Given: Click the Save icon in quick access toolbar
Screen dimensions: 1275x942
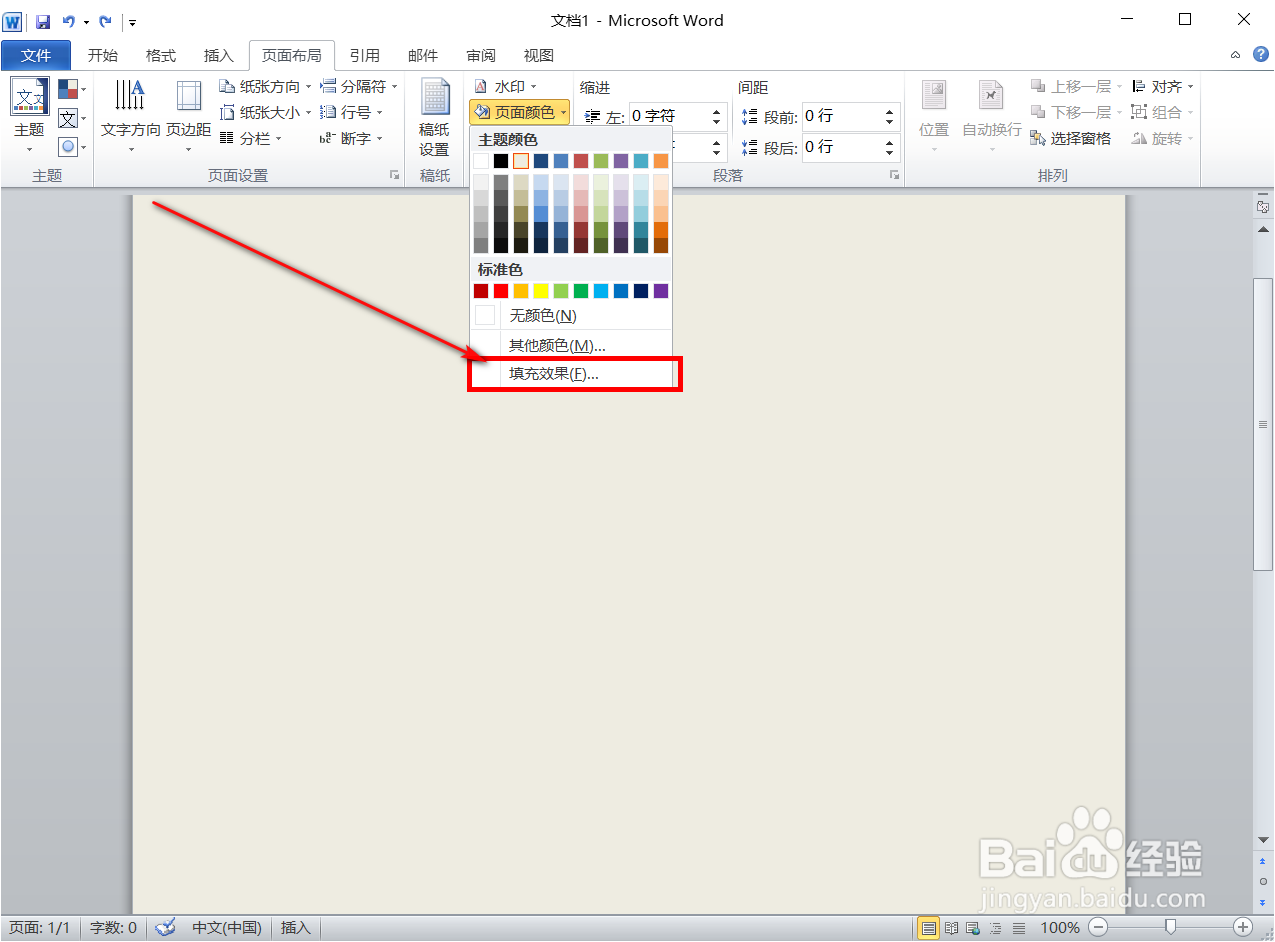Looking at the screenshot, I should [43, 21].
